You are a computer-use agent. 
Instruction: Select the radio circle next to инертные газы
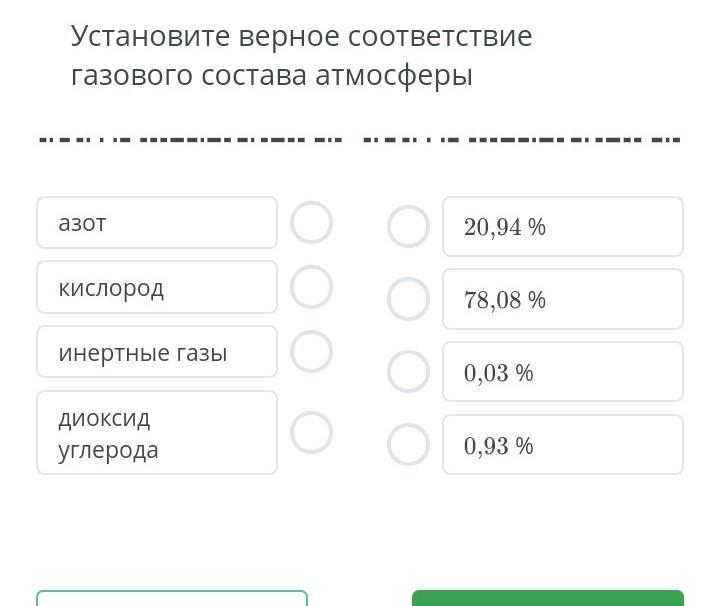pos(311,352)
